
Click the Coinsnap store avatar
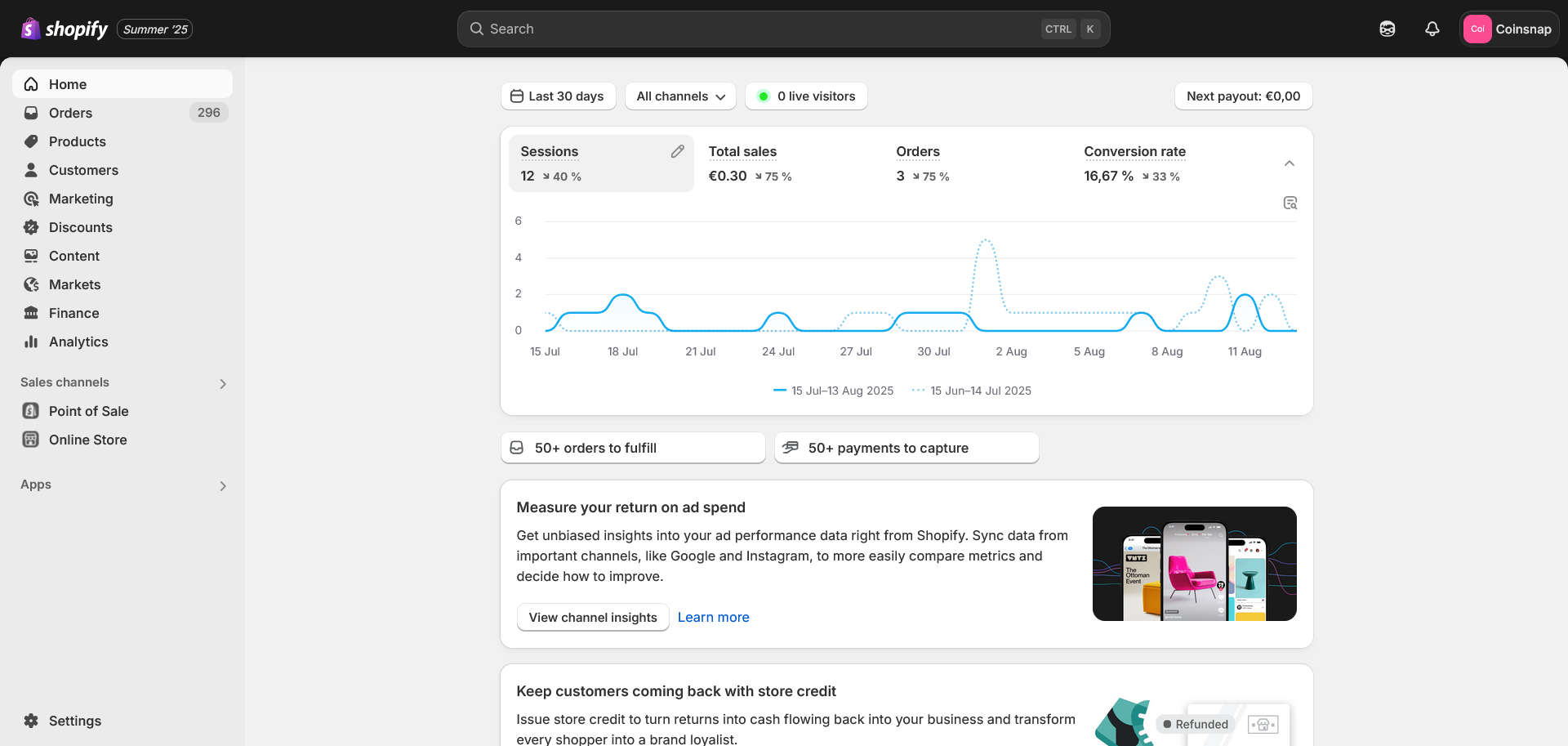tap(1477, 29)
